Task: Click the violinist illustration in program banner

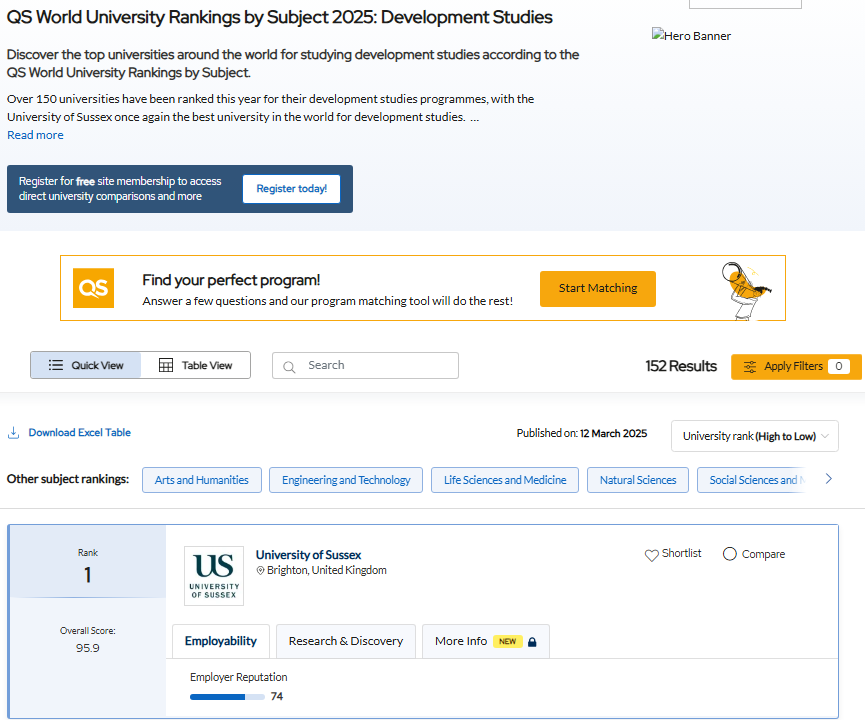Action: click(746, 290)
